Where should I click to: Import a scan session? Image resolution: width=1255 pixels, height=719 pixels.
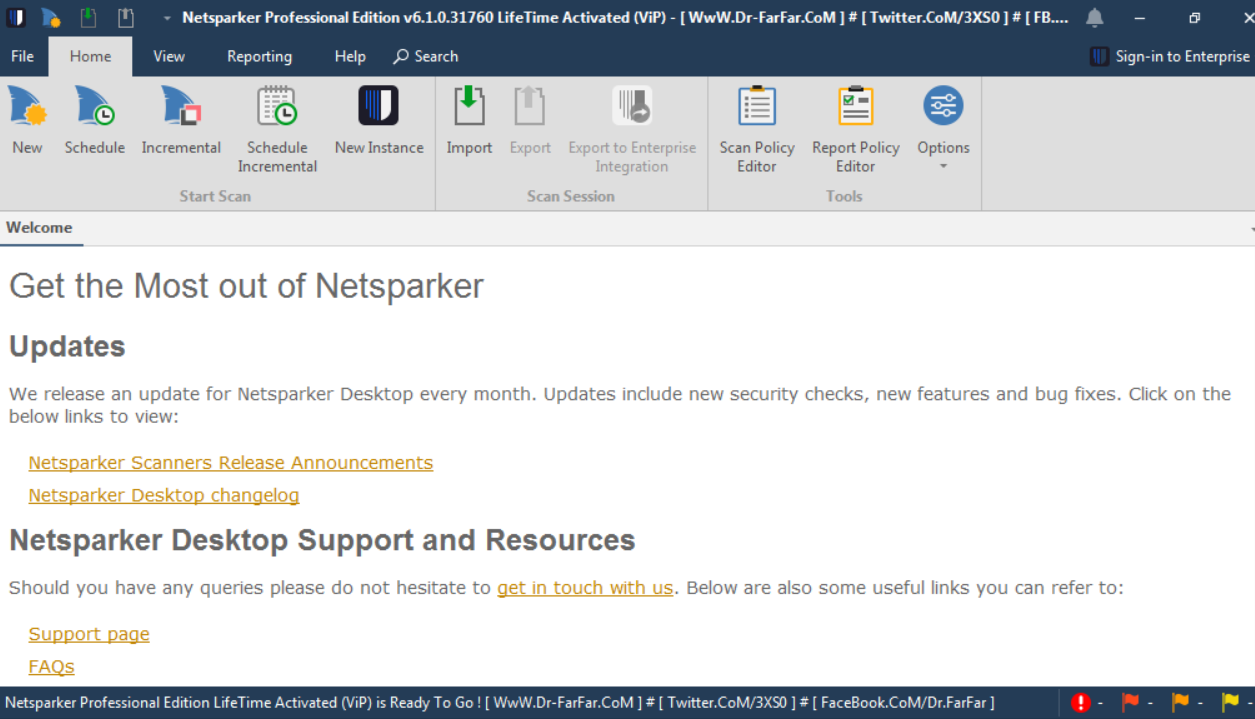point(469,120)
